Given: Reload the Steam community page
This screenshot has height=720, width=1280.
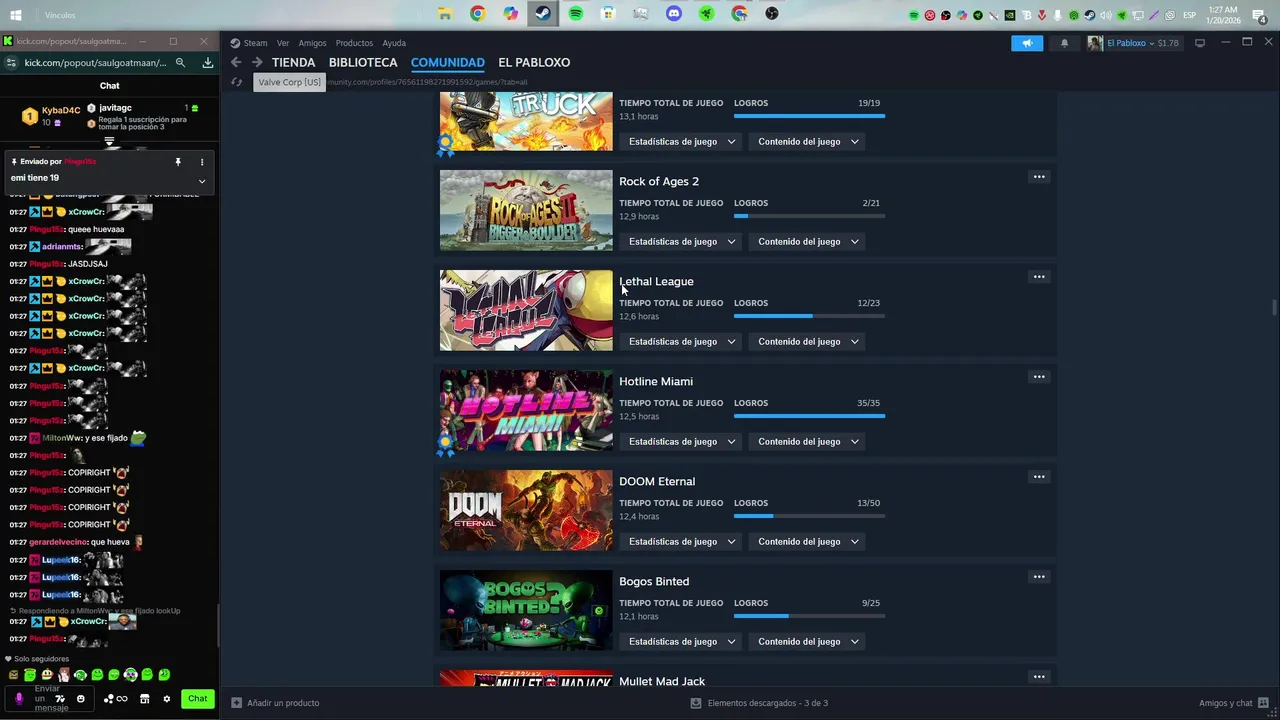Looking at the screenshot, I should click(x=236, y=82).
